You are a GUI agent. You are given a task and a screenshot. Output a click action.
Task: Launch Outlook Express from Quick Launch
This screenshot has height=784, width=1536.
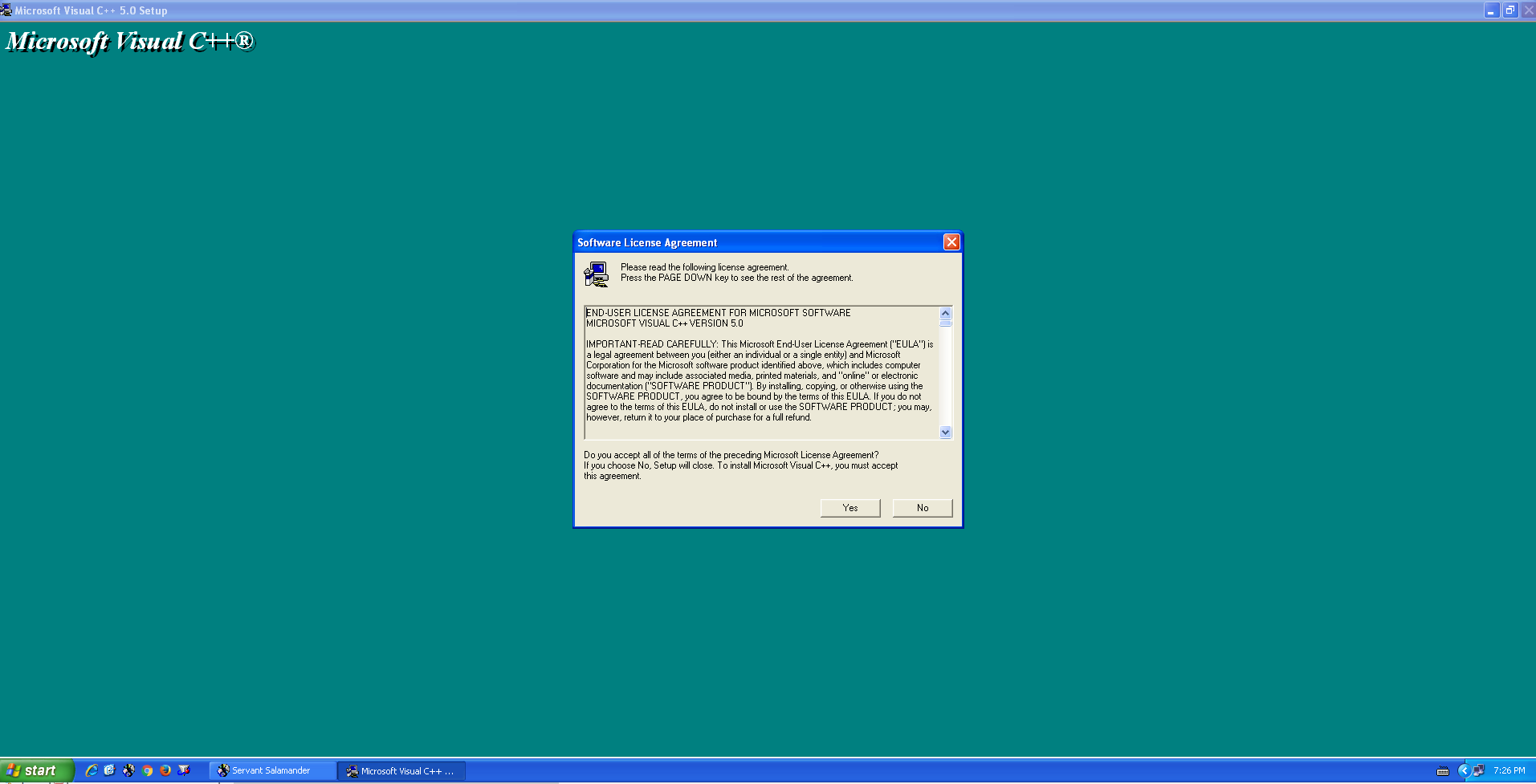pos(110,770)
